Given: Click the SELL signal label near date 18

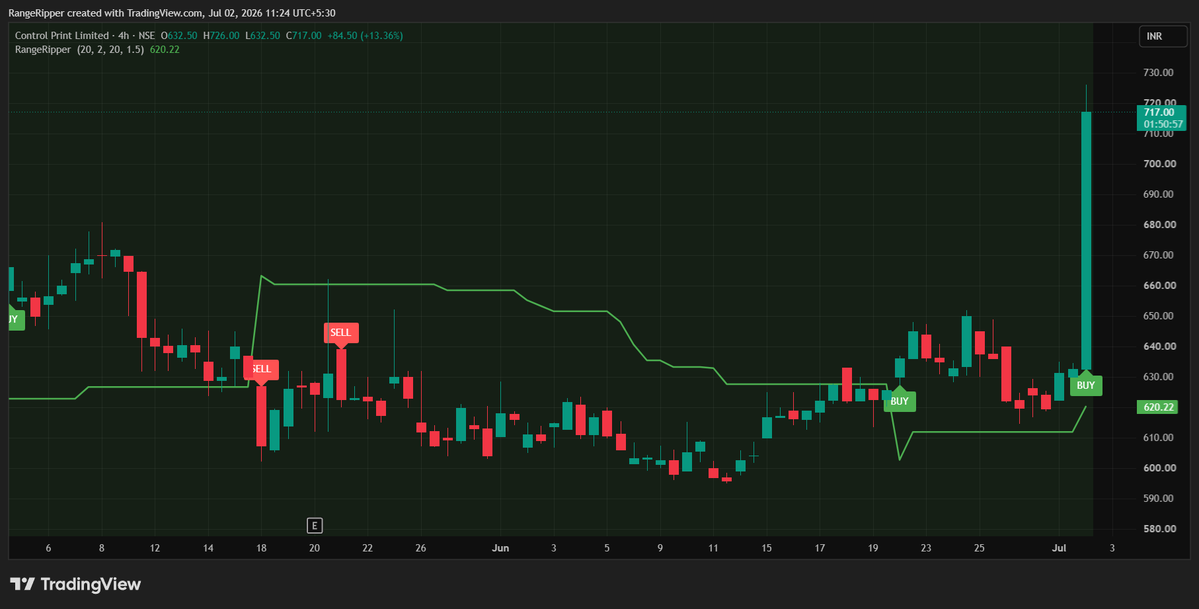Looking at the screenshot, I should tap(262, 369).
